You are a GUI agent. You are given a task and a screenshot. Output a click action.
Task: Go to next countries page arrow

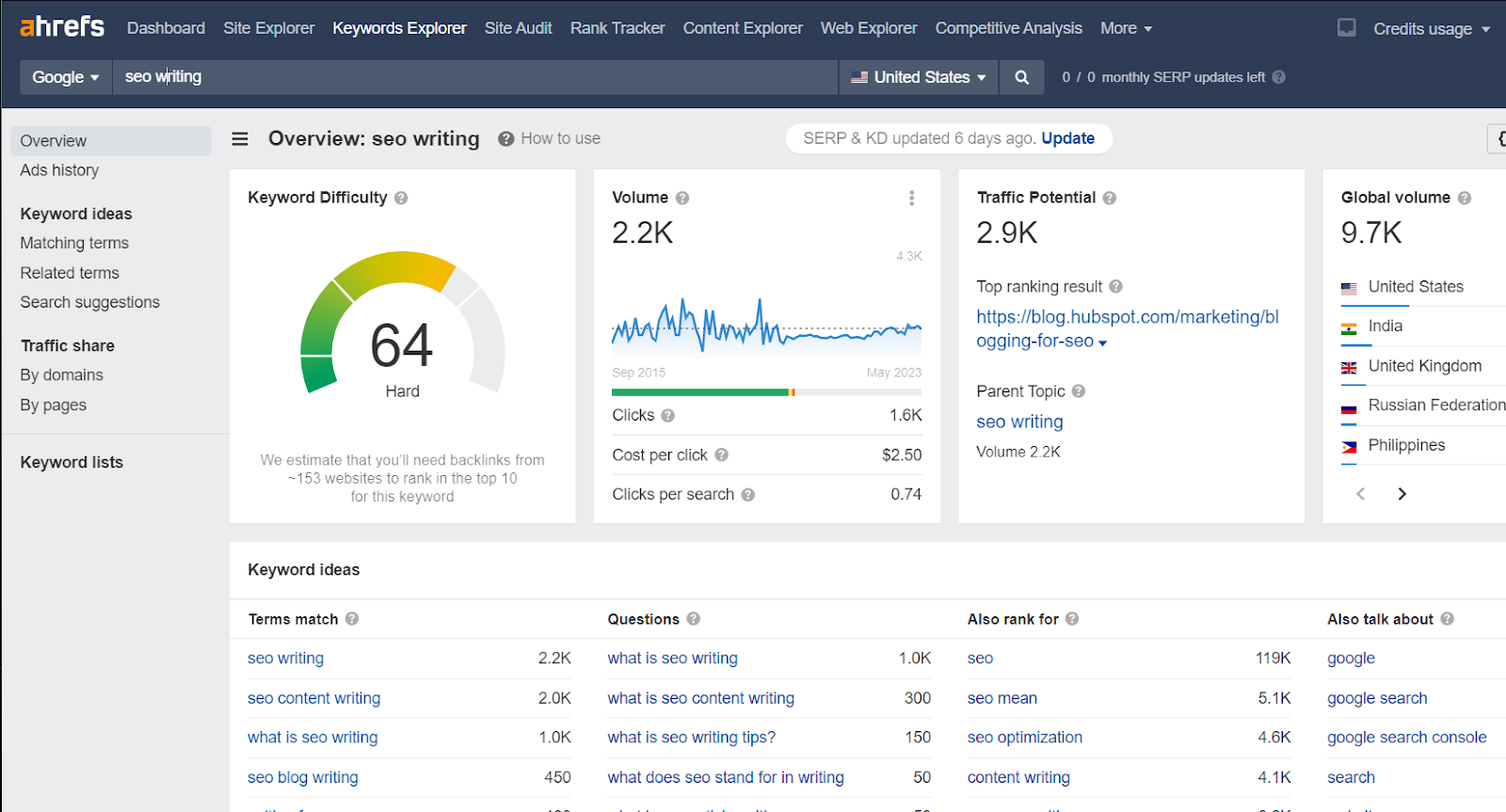coord(1402,494)
